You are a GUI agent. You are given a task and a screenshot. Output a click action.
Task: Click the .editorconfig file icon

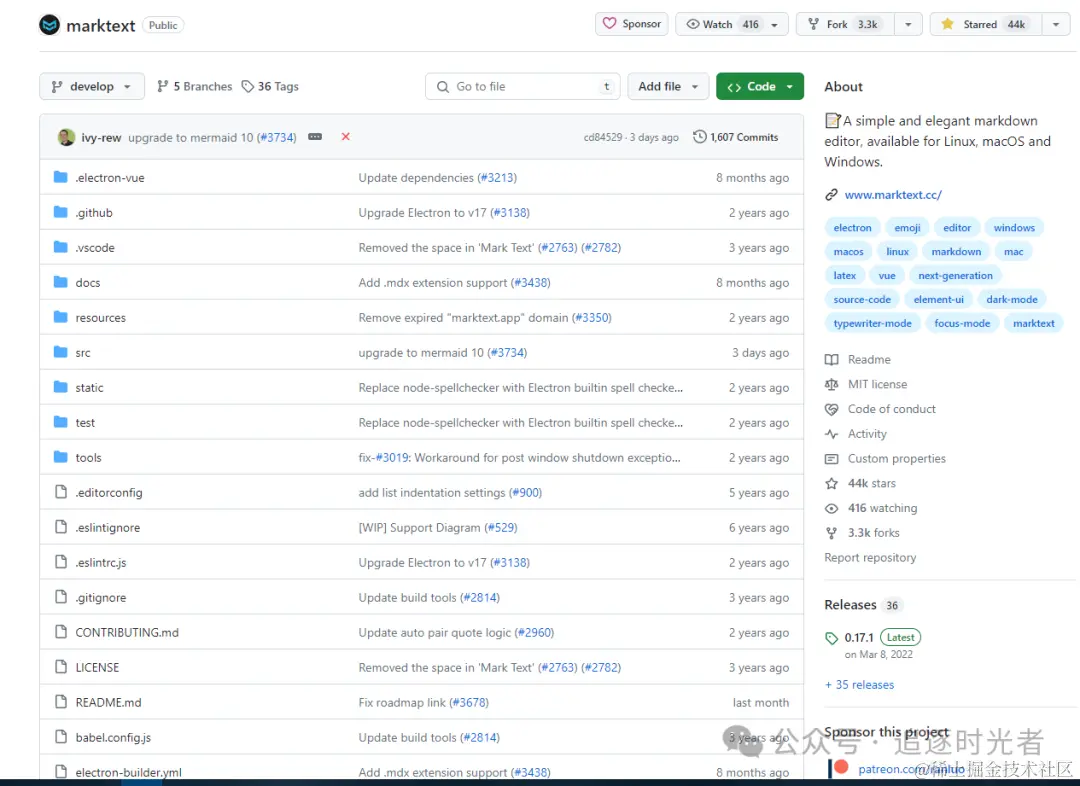click(61, 492)
